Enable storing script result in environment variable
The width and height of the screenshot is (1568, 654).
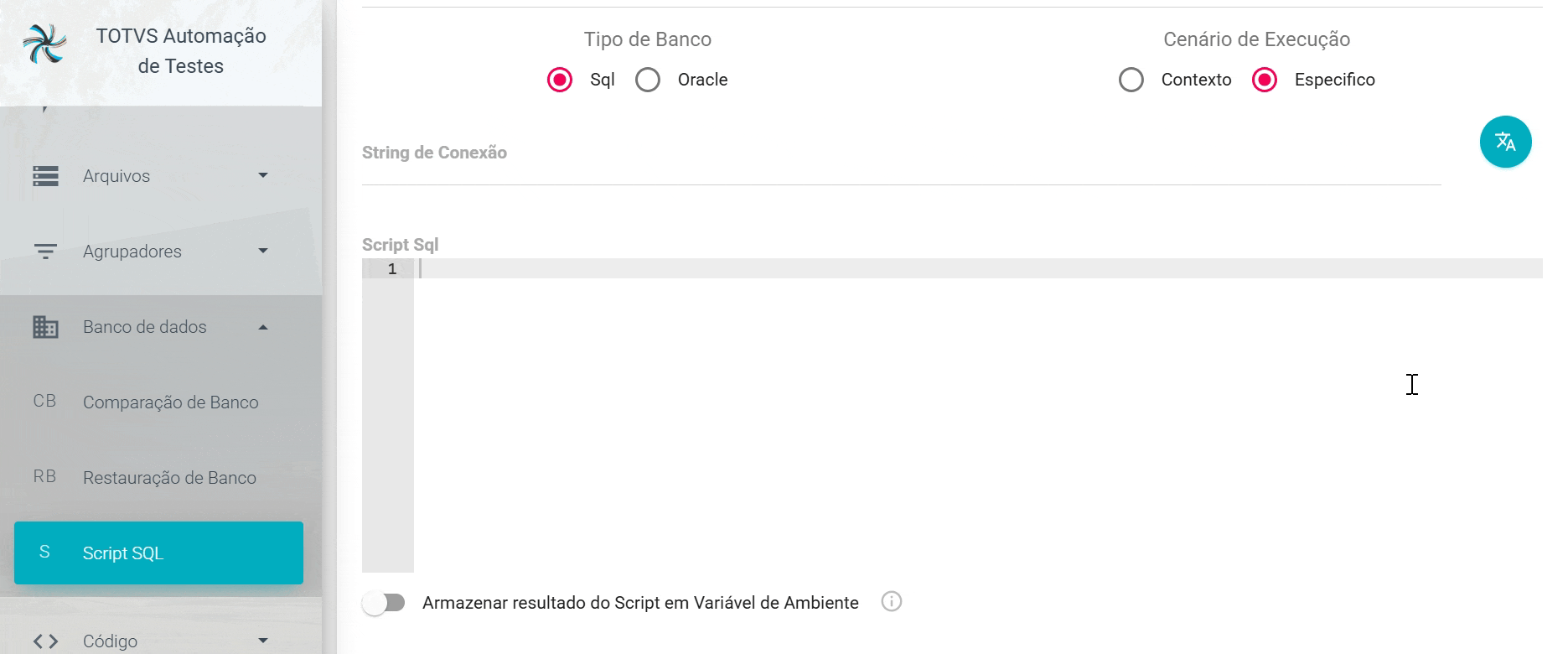tap(384, 603)
